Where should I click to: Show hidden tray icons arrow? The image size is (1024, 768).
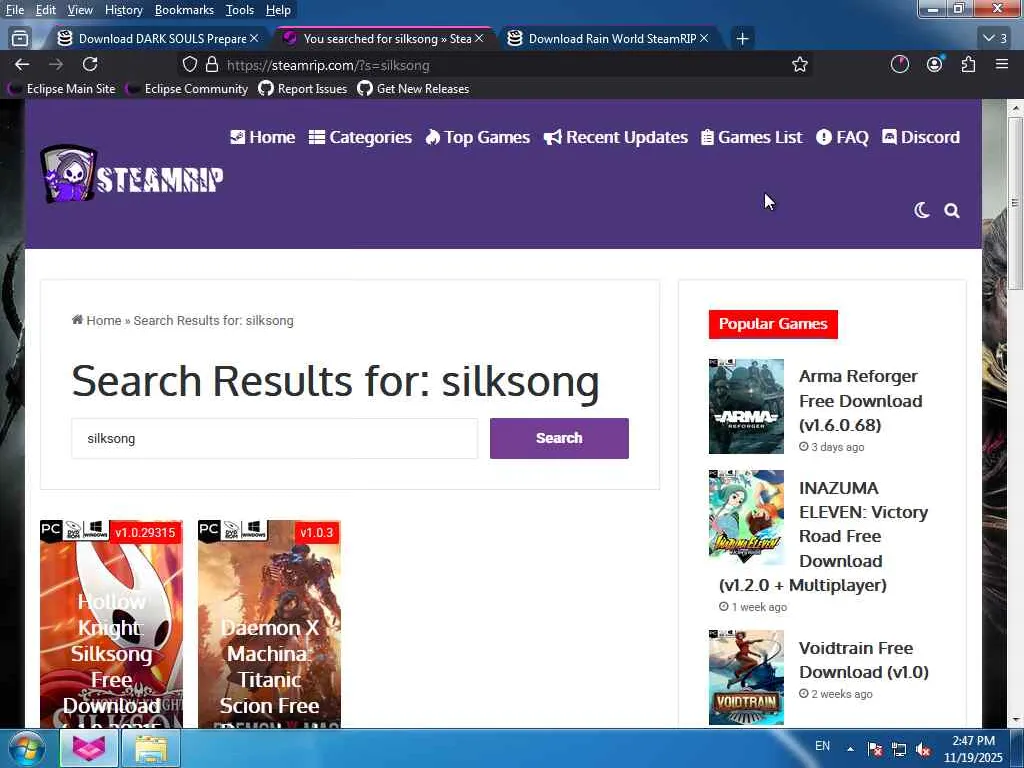850,749
